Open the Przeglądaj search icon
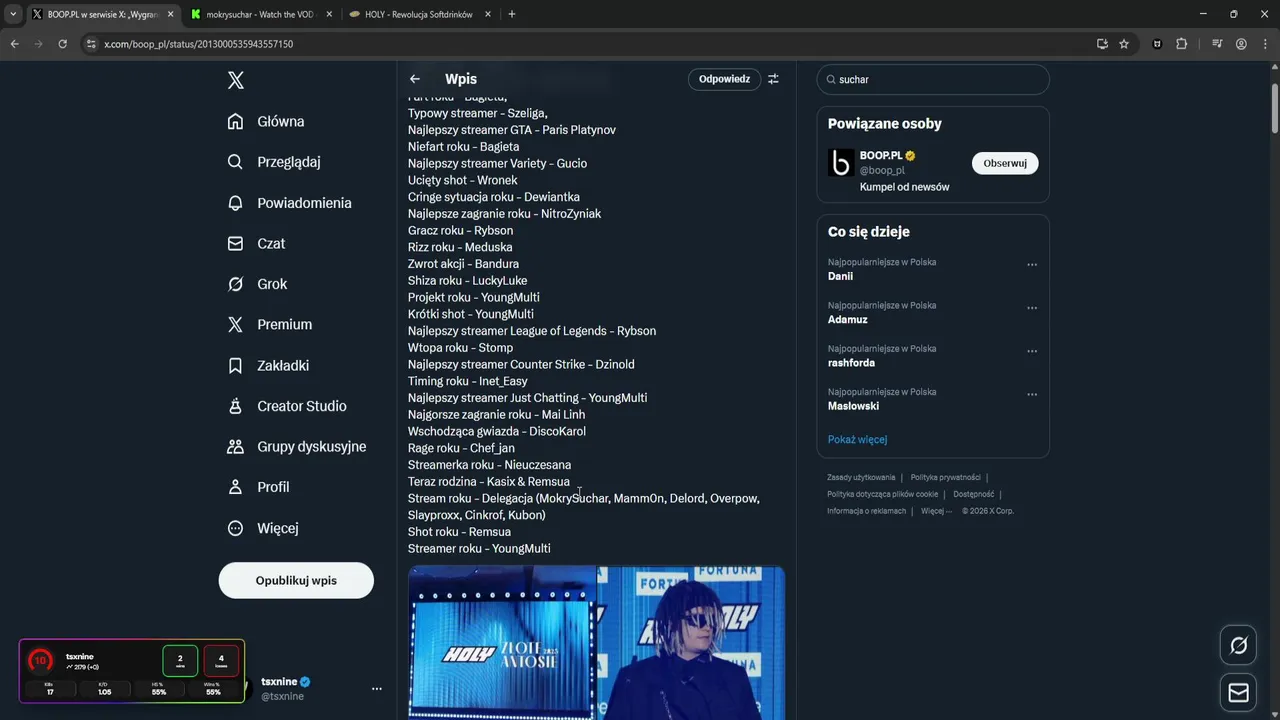Screen dimensions: 1280x720 coord(235,162)
